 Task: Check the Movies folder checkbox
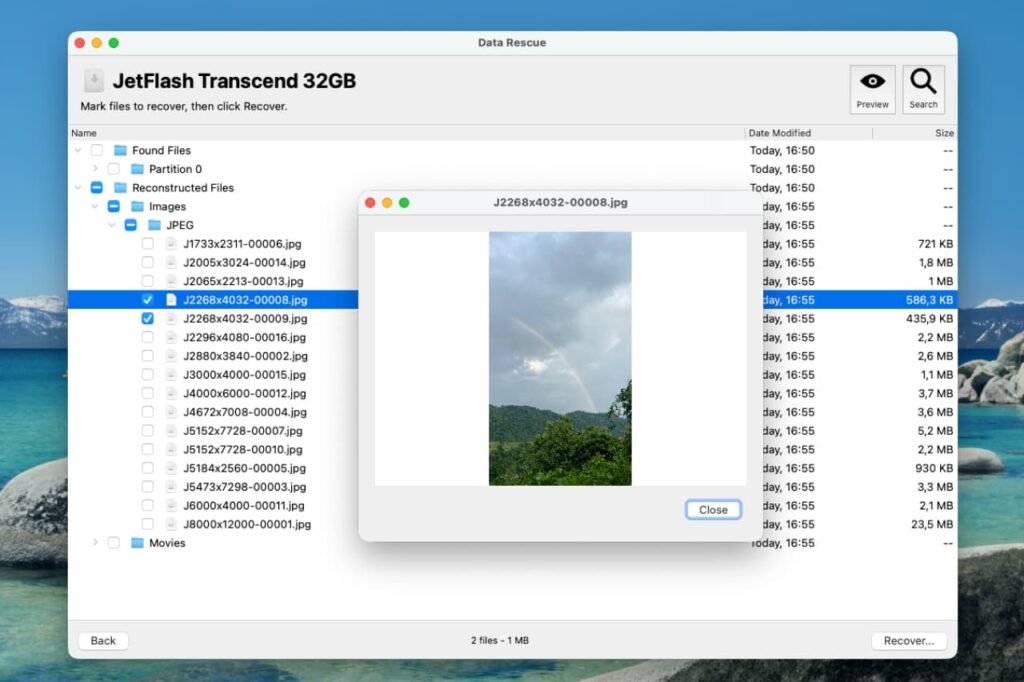[114, 543]
